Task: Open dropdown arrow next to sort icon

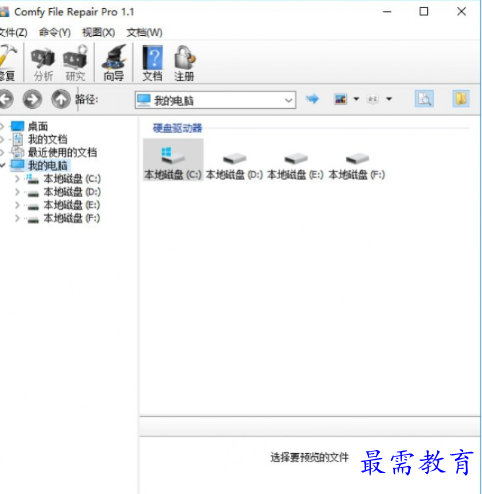Action: pos(389,99)
